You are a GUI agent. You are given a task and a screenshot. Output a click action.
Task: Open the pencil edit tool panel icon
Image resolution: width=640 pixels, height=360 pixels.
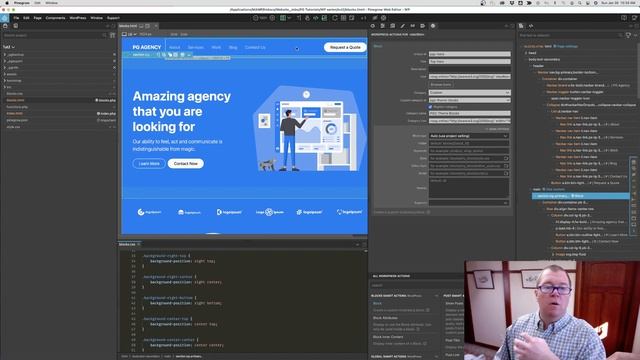point(402,26)
